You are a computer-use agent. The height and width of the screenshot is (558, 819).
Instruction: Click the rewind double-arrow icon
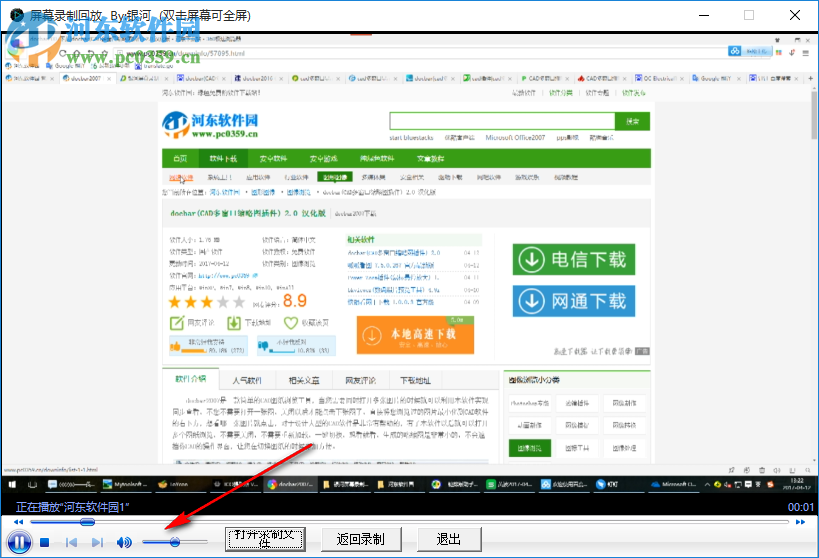18,522
